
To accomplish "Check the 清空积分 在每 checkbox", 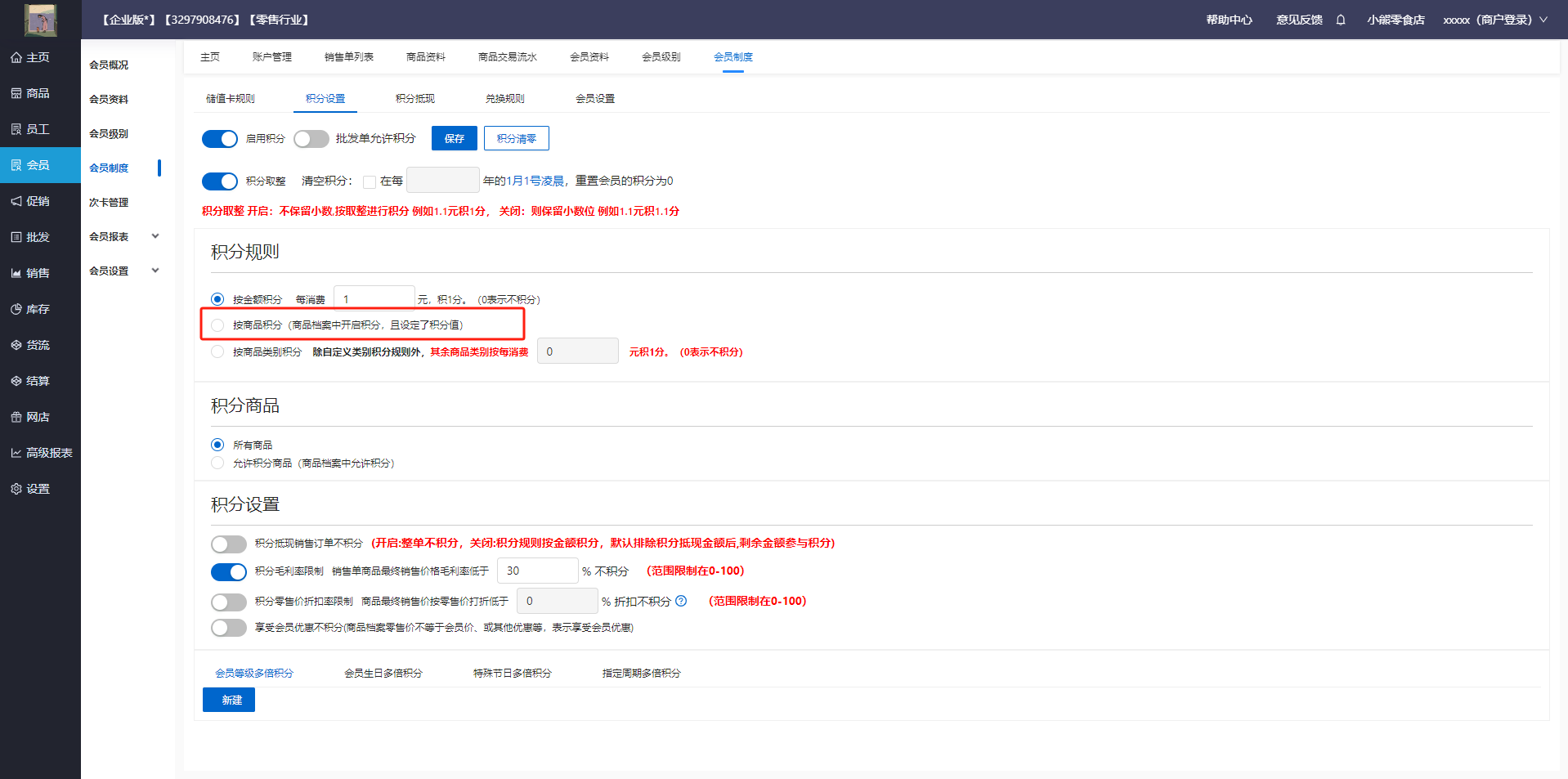I will point(370,181).
